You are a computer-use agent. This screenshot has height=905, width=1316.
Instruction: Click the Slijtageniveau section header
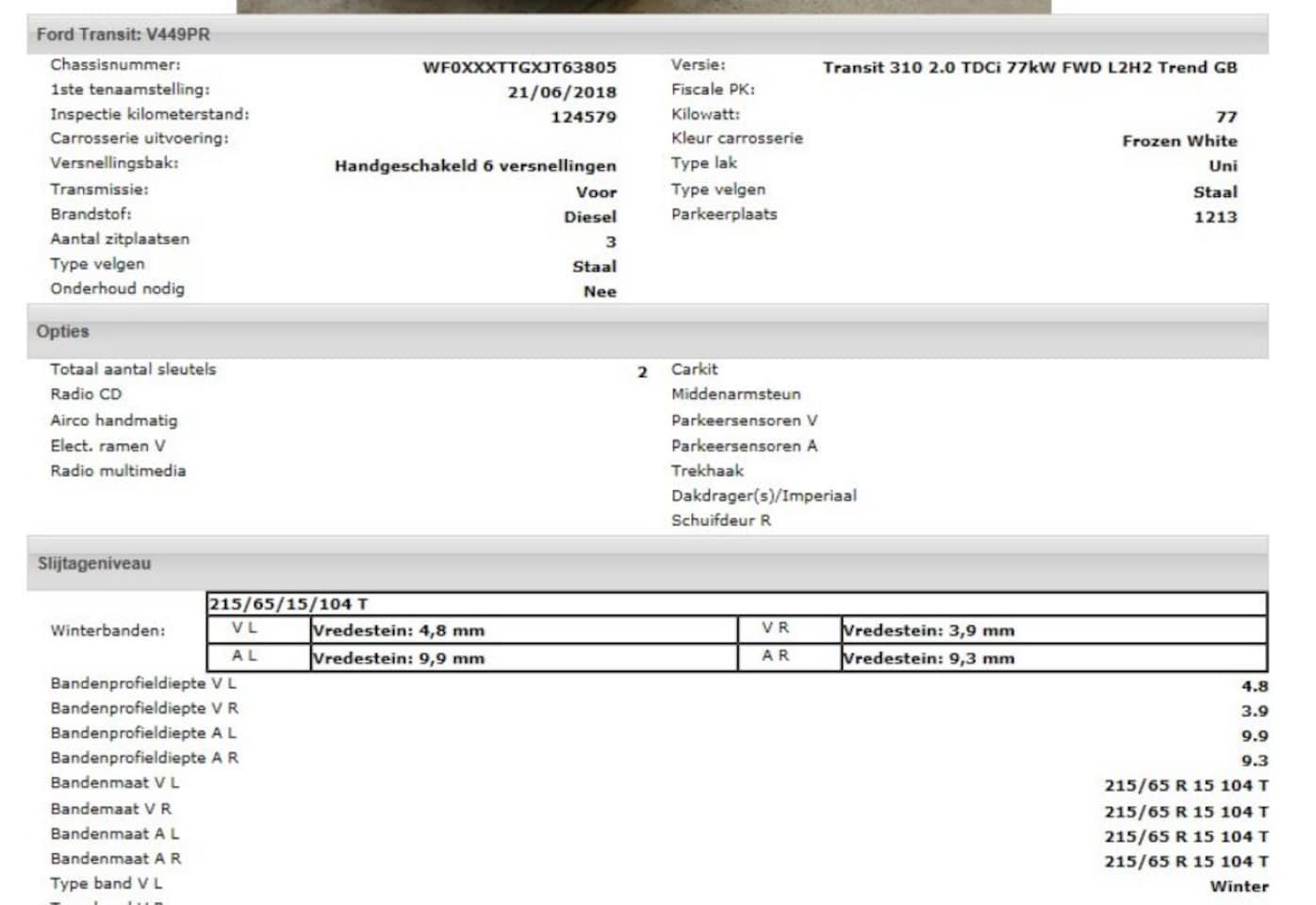pyautogui.click(x=93, y=564)
